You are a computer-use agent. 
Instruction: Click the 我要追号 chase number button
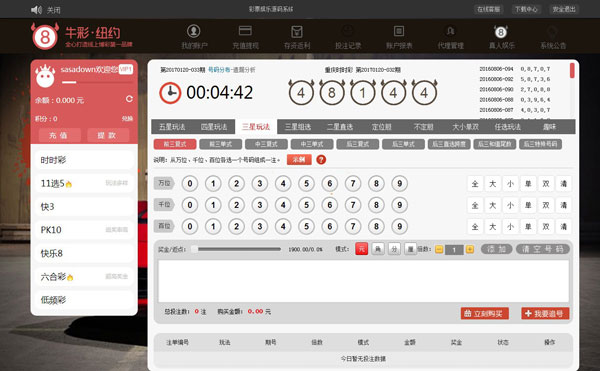click(545, 313)
